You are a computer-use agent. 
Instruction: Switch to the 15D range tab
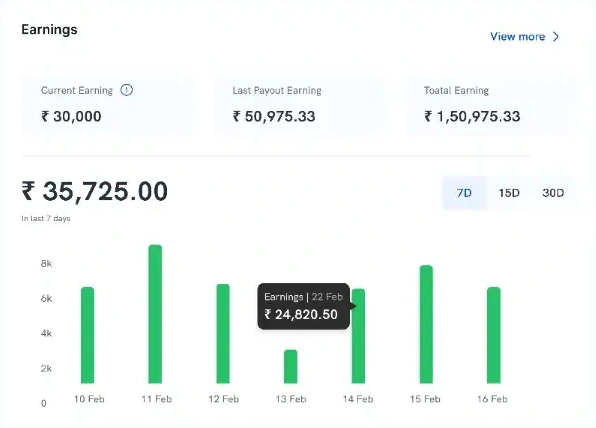point(509,193)
